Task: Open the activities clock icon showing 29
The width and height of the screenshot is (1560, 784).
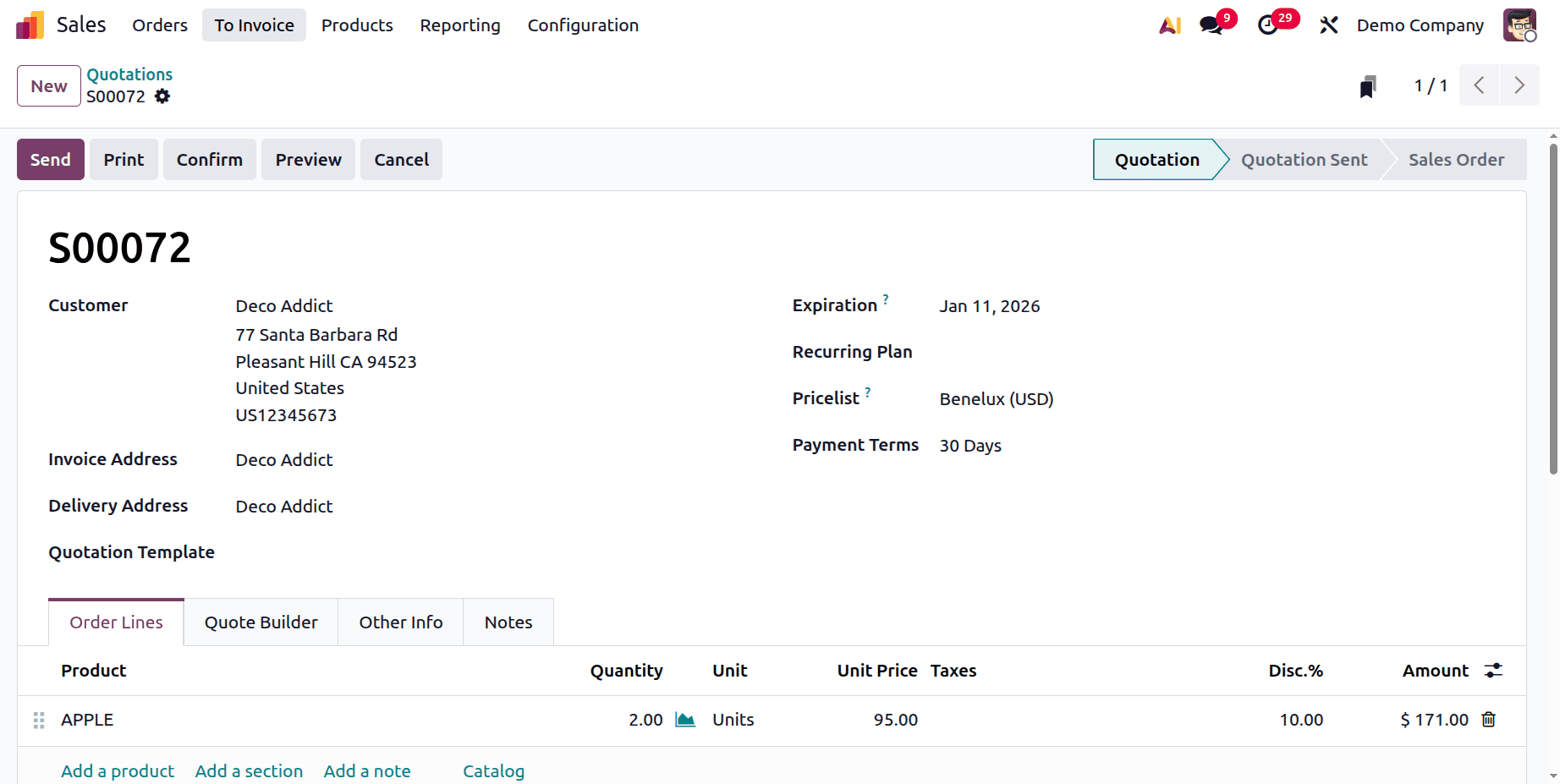Action: (1266, 25)
